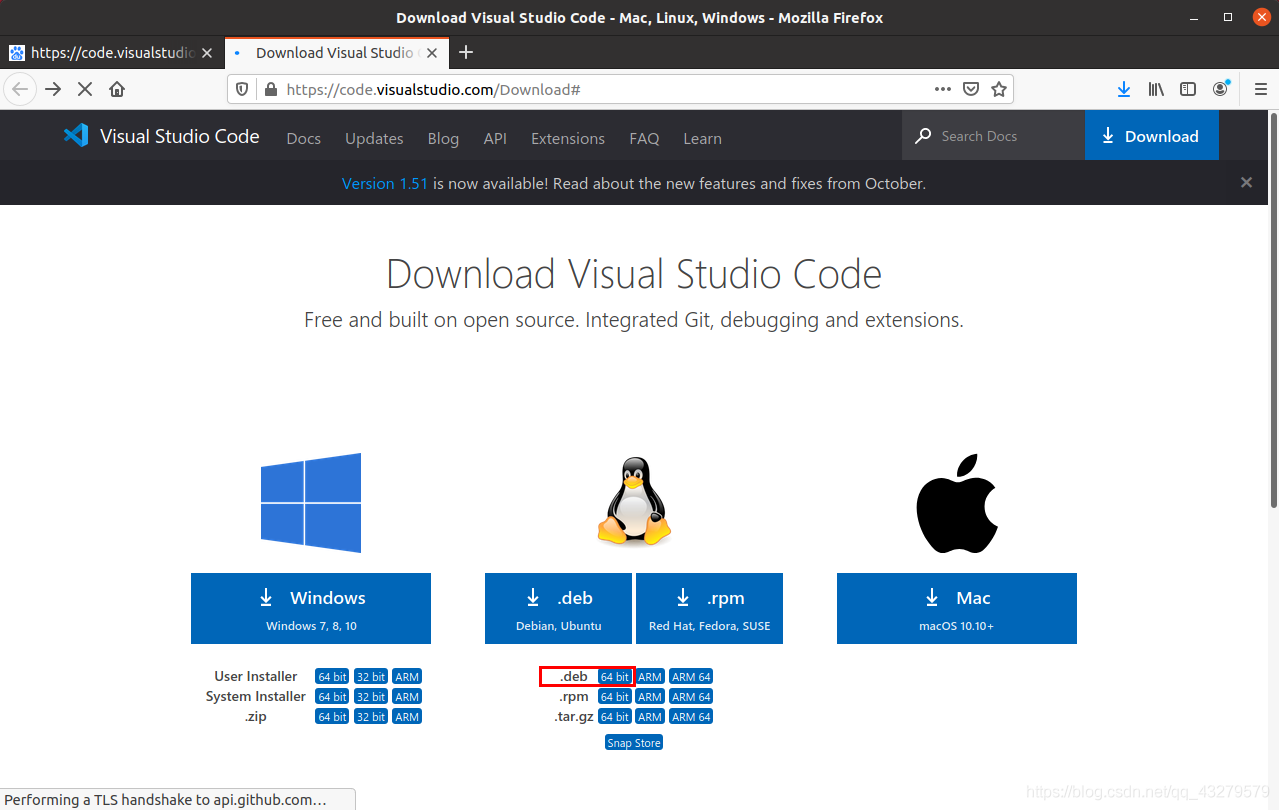Select Linux .deb ARM 64
1279x810 pixels.
(691, 677)
